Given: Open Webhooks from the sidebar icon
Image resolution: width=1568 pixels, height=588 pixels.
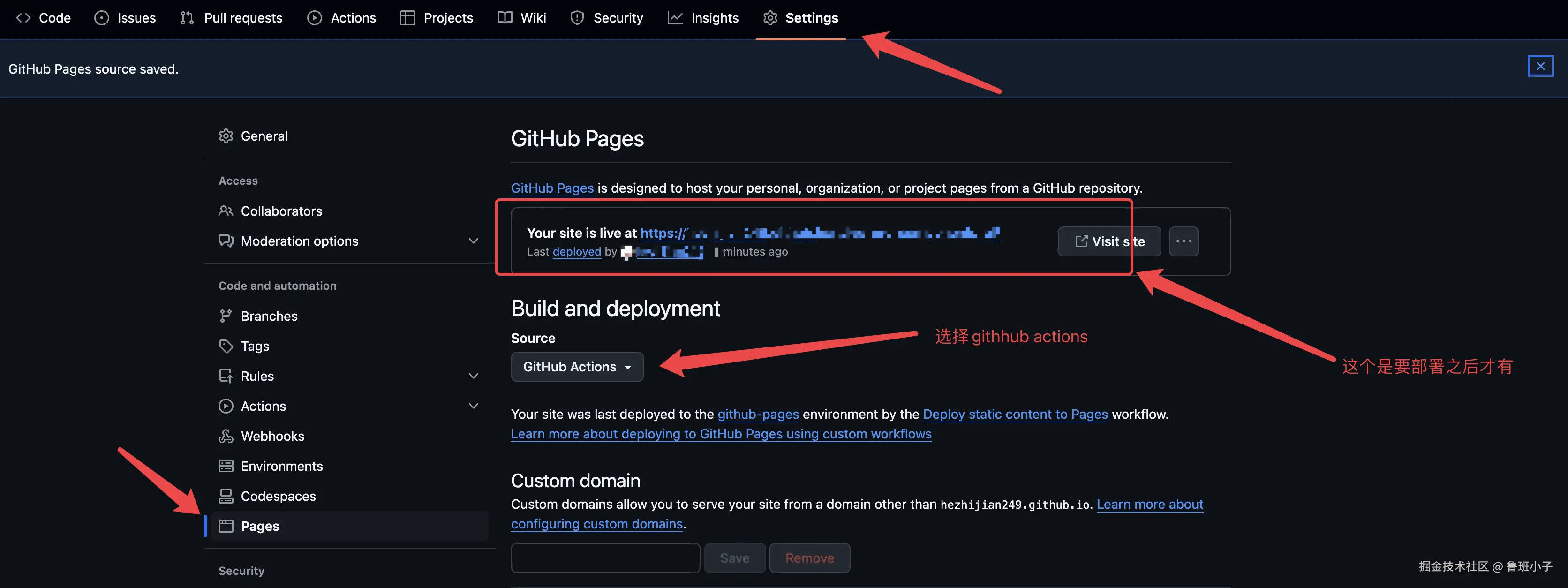Looking at the screenshot, I should 226,436.
